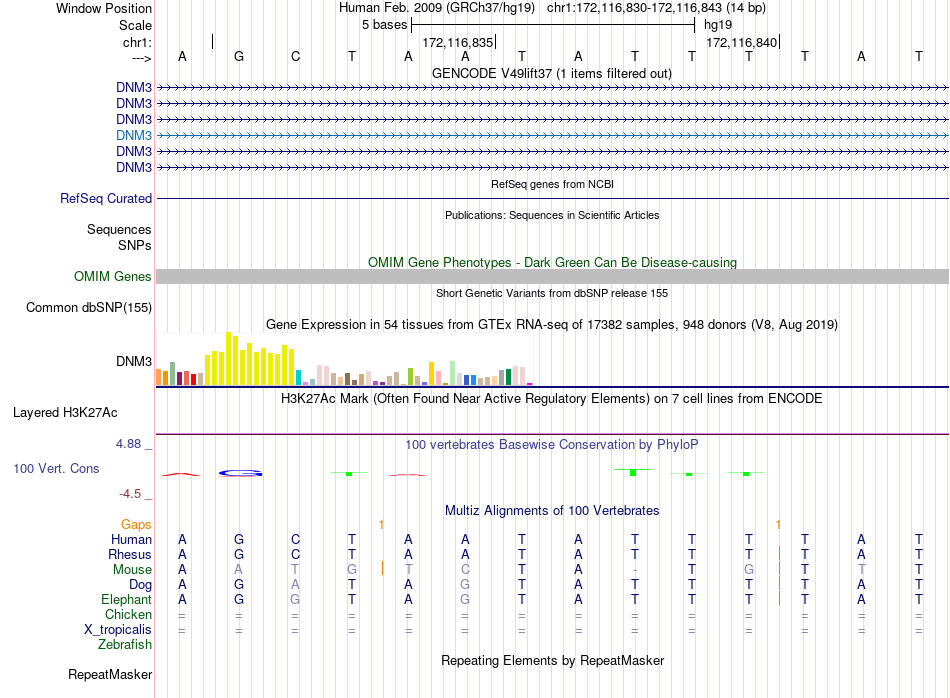Click the tallest yellow bar in GTEx chart
950x698 pixels.
click(x=228, y=359)
